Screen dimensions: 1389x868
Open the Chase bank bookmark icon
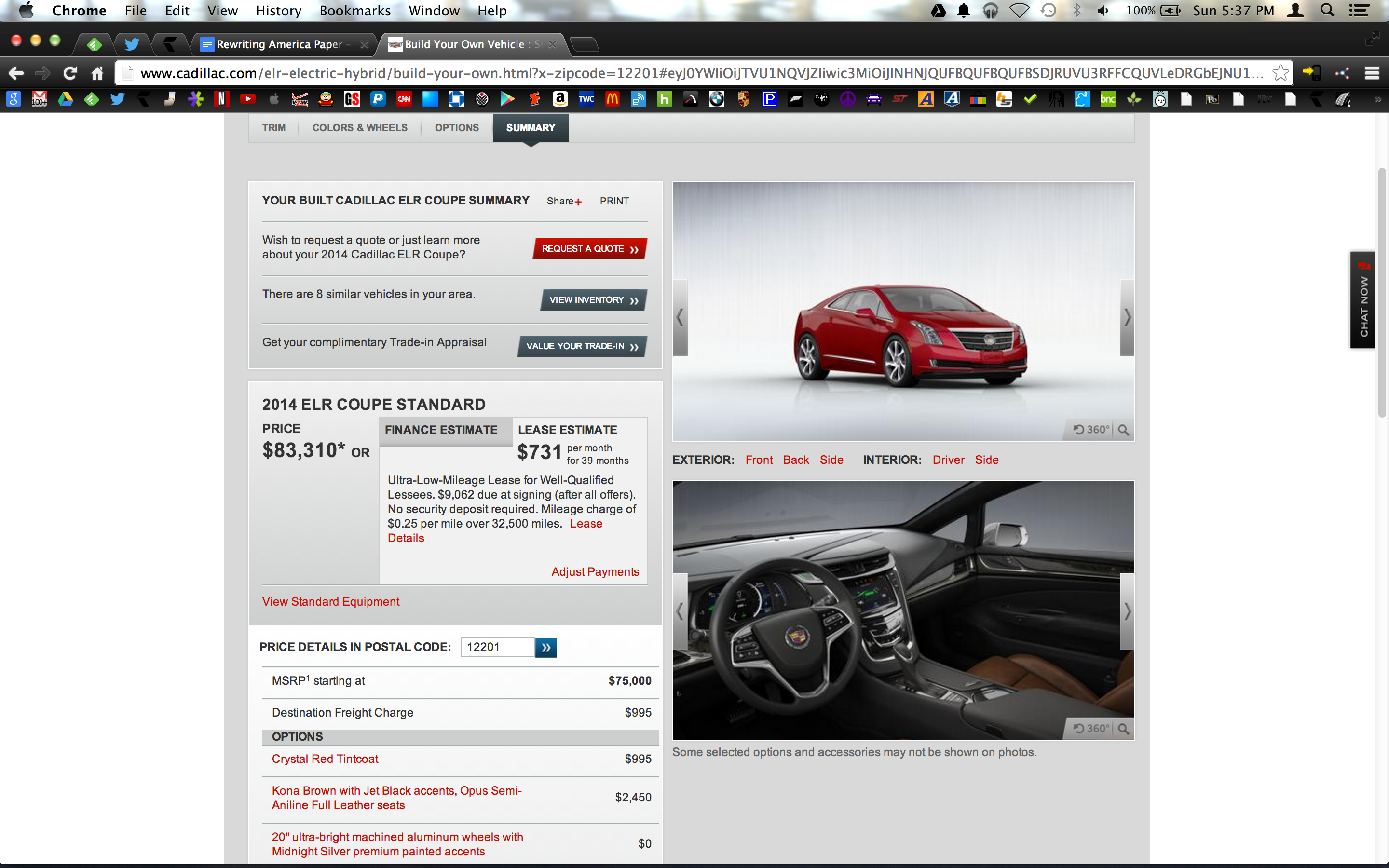coord(456,99)
